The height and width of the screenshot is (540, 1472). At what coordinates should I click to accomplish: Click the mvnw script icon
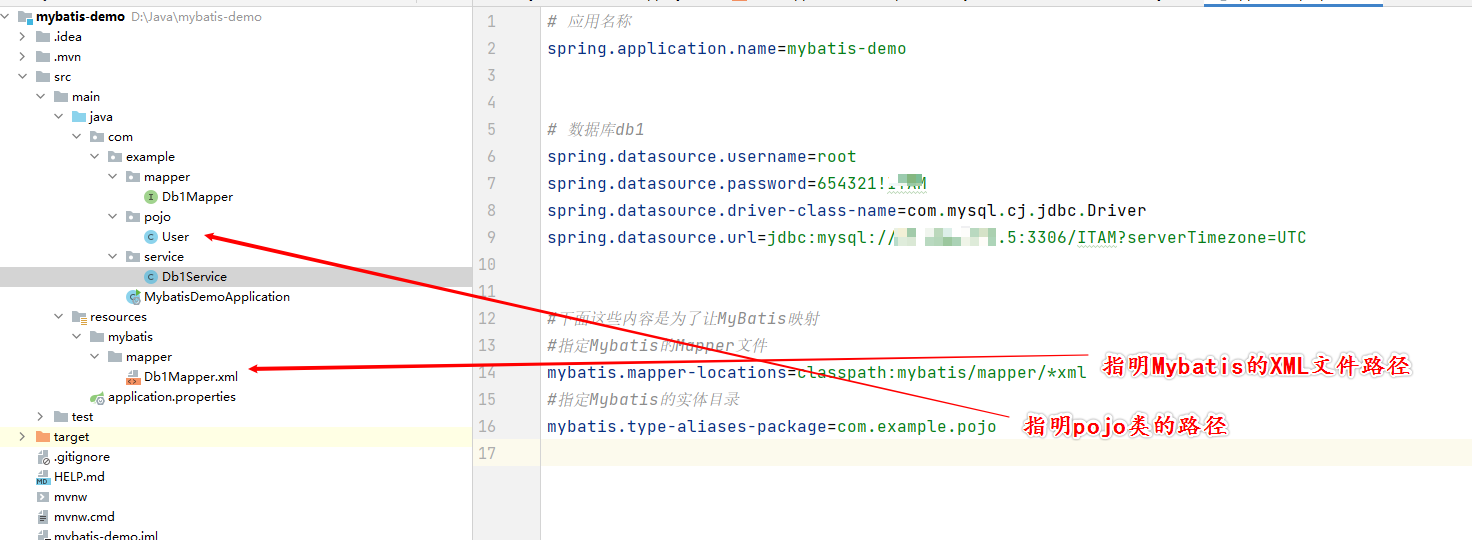[x=42, y=497]
